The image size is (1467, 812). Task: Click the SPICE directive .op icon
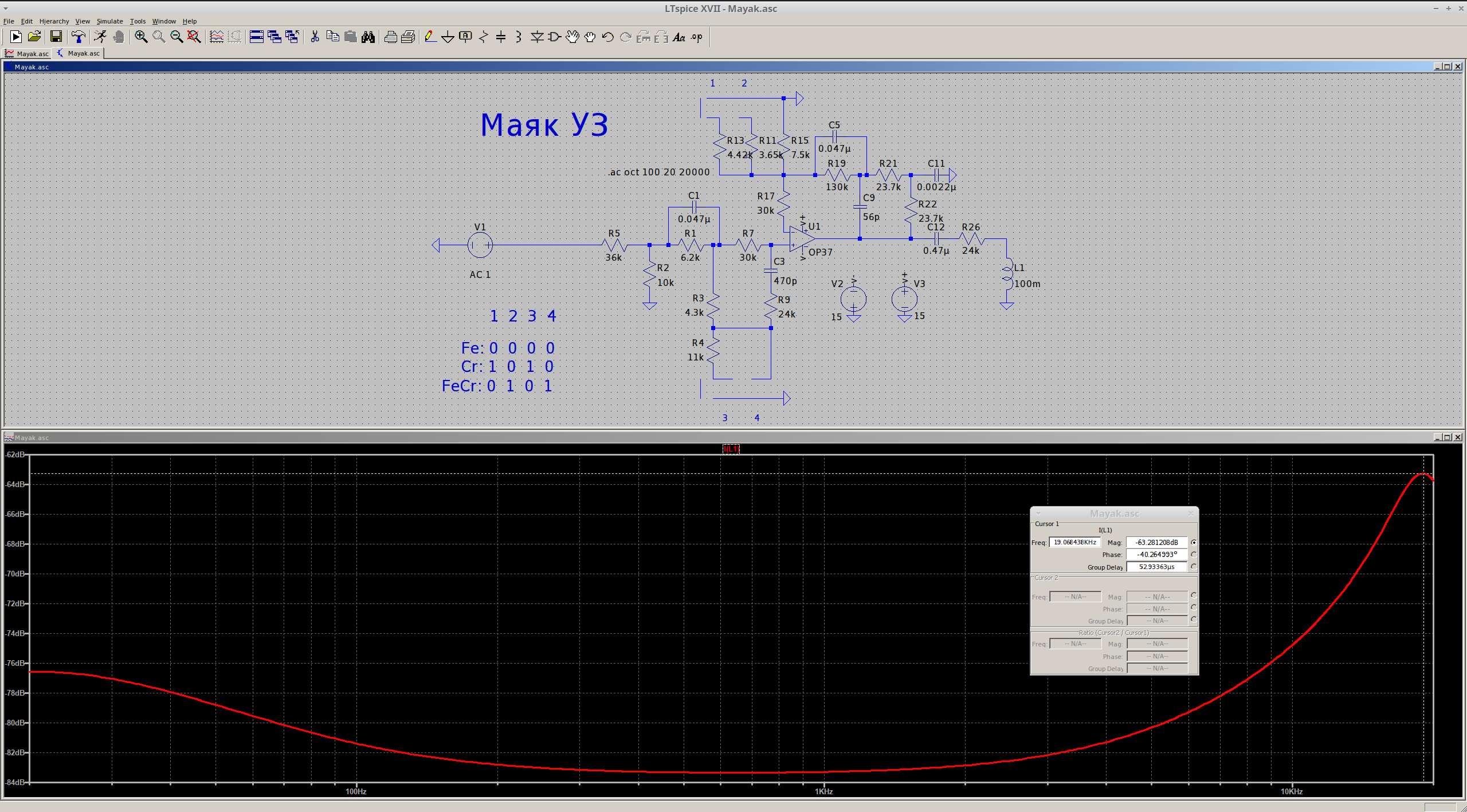pyautogui.click(x=696, y=37)
